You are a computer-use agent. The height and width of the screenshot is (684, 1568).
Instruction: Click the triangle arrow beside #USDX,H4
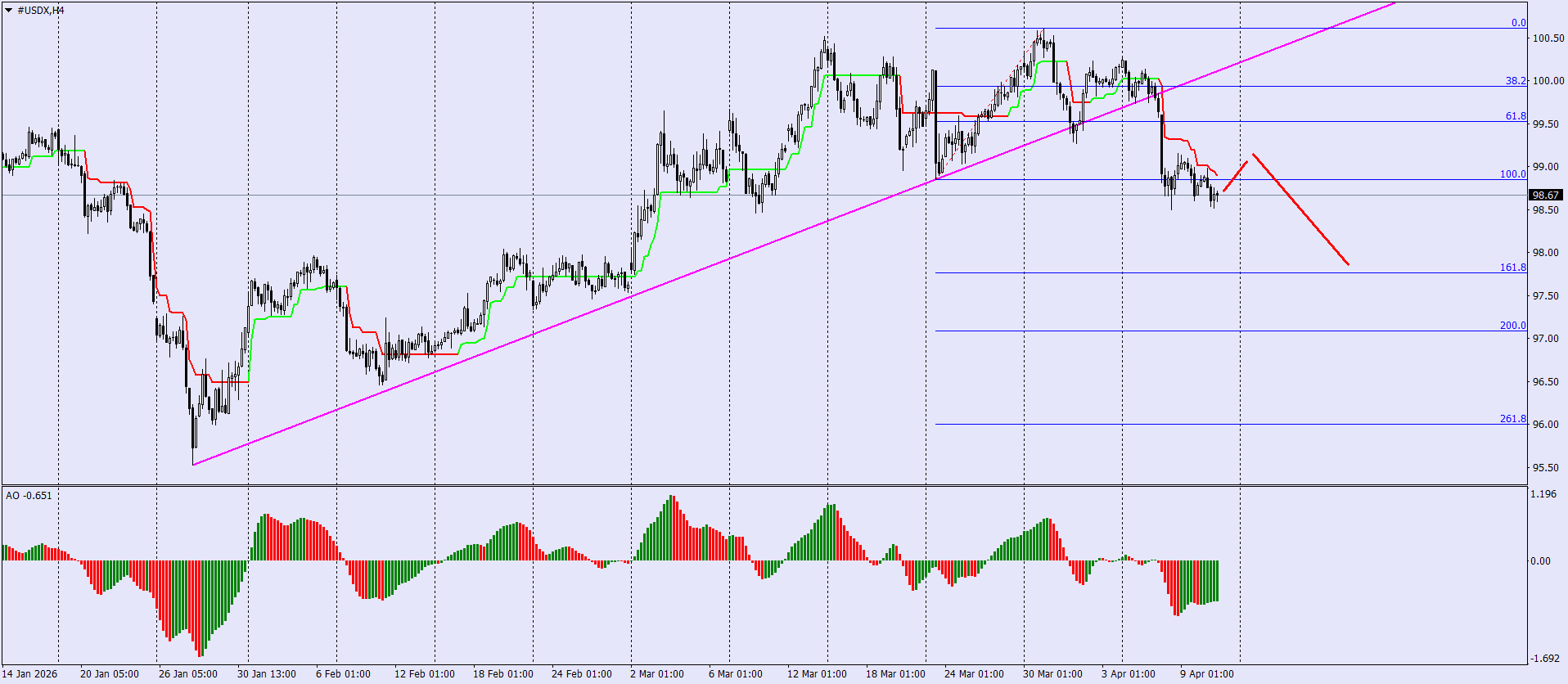pyautogui.click(x=8, y=11)
